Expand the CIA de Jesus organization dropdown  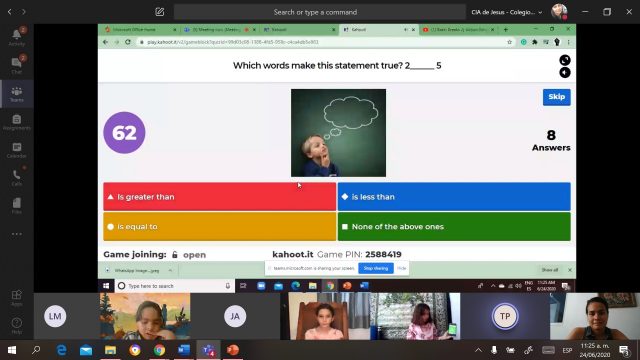(507, 12)
